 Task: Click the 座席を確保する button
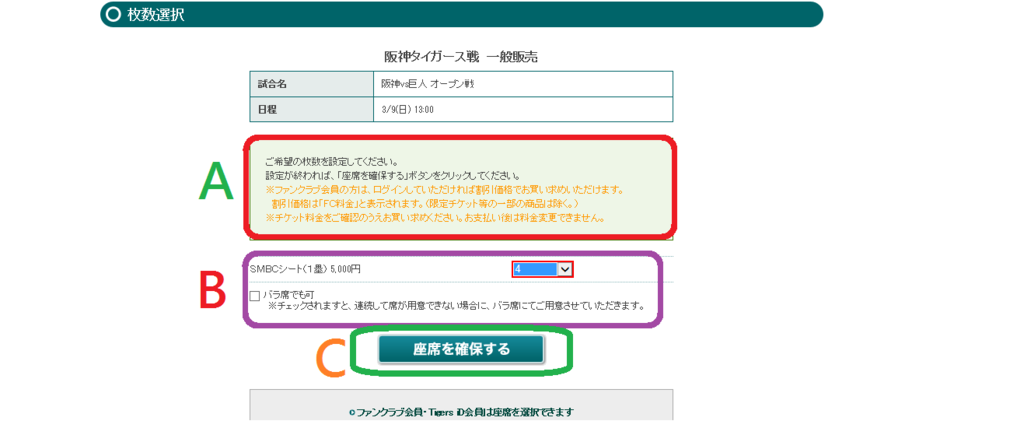[x=460, y=349]
